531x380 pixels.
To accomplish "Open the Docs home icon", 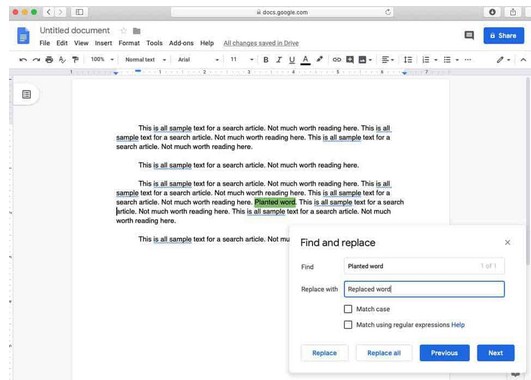I will 23,36.
